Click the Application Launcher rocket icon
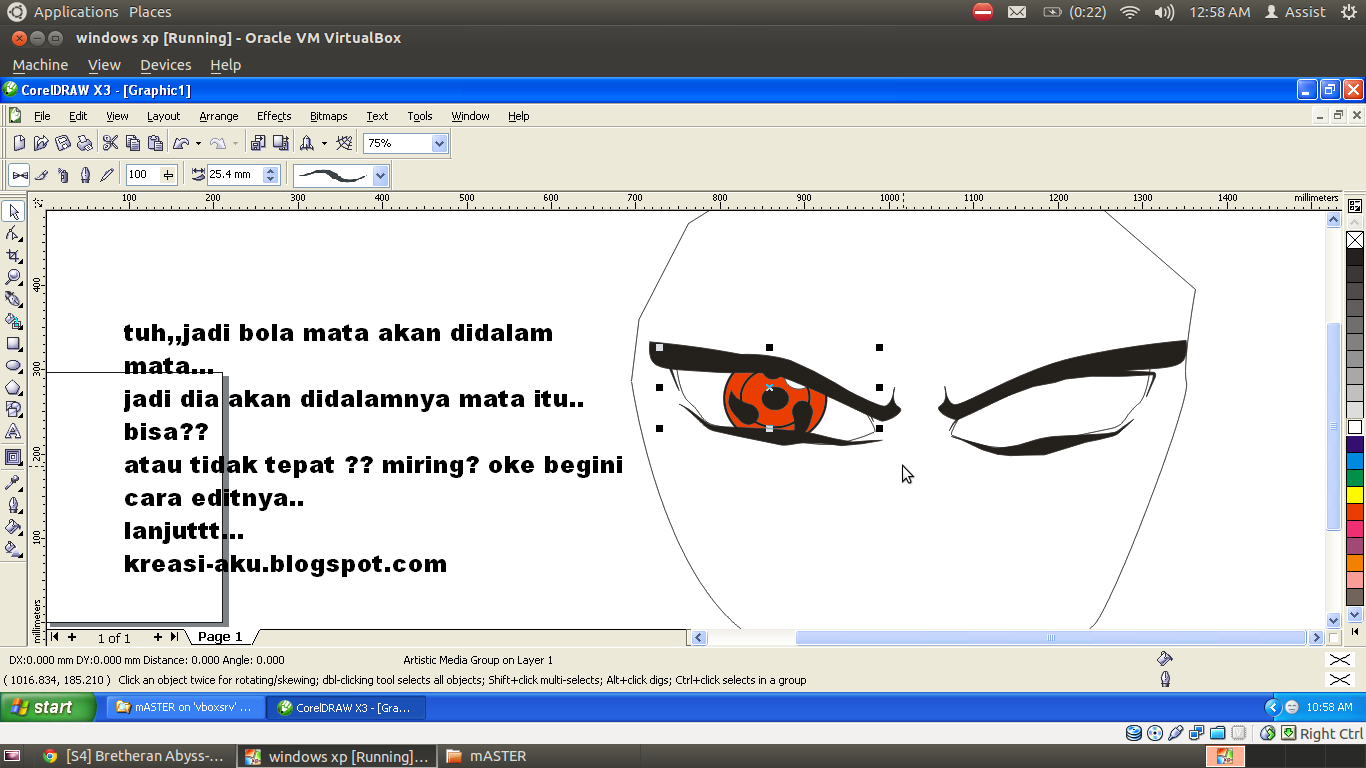The height and width of the screenshot is (768, 1366). pos(308,143)
